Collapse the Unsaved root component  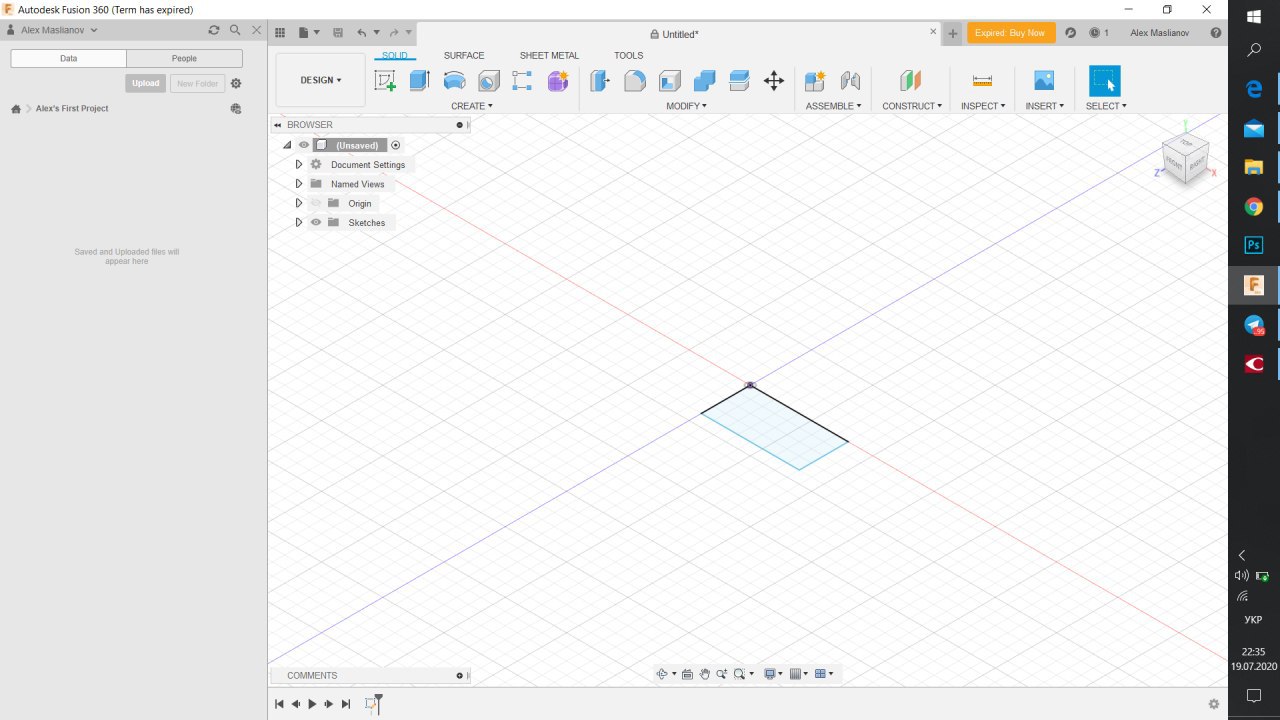pyautogui.click(x=287, y=145)
